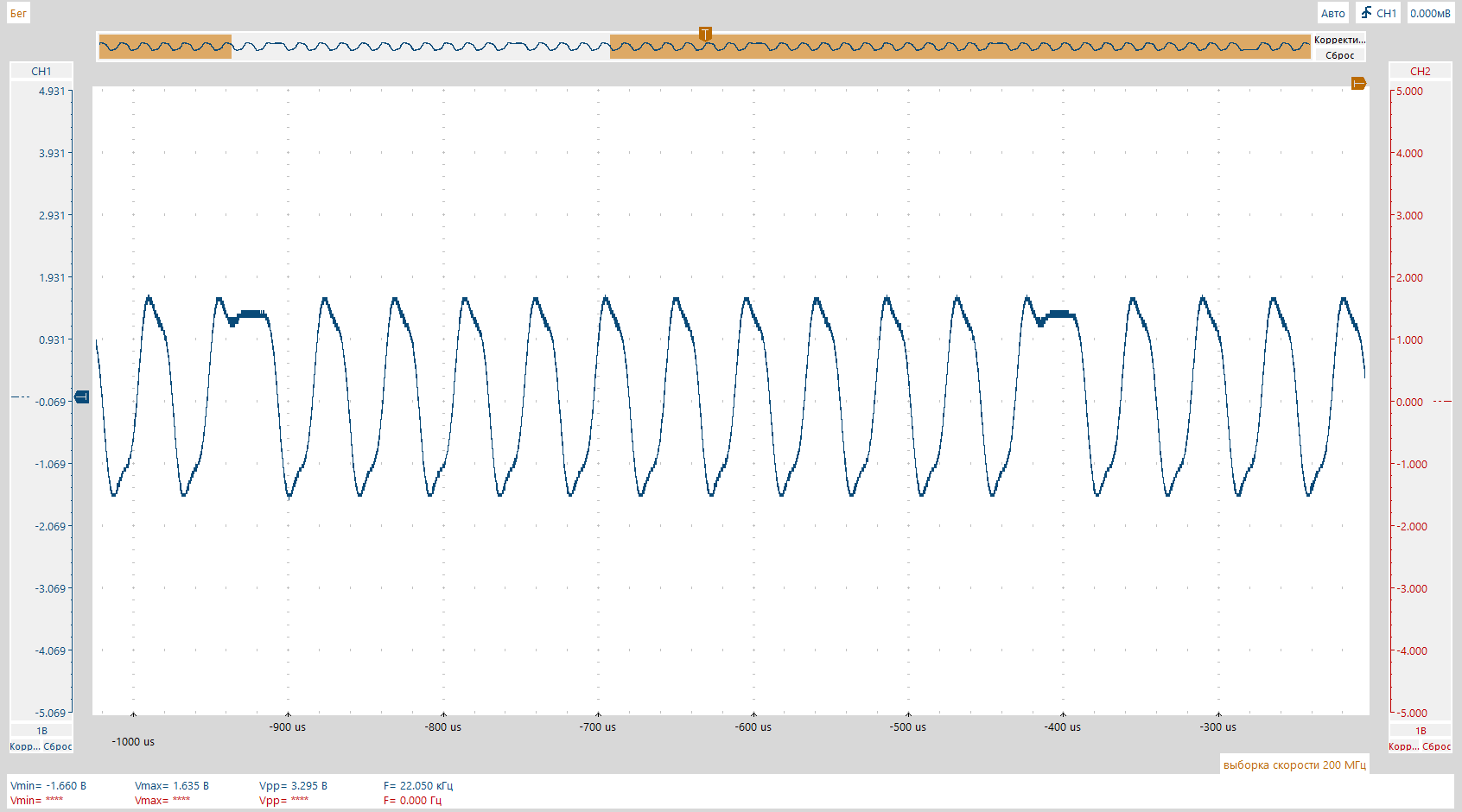Viewport: 1462px width, 812px height.
Task: Click the CH1 1В volts-per-division value
Action: (x=41, y=731)
